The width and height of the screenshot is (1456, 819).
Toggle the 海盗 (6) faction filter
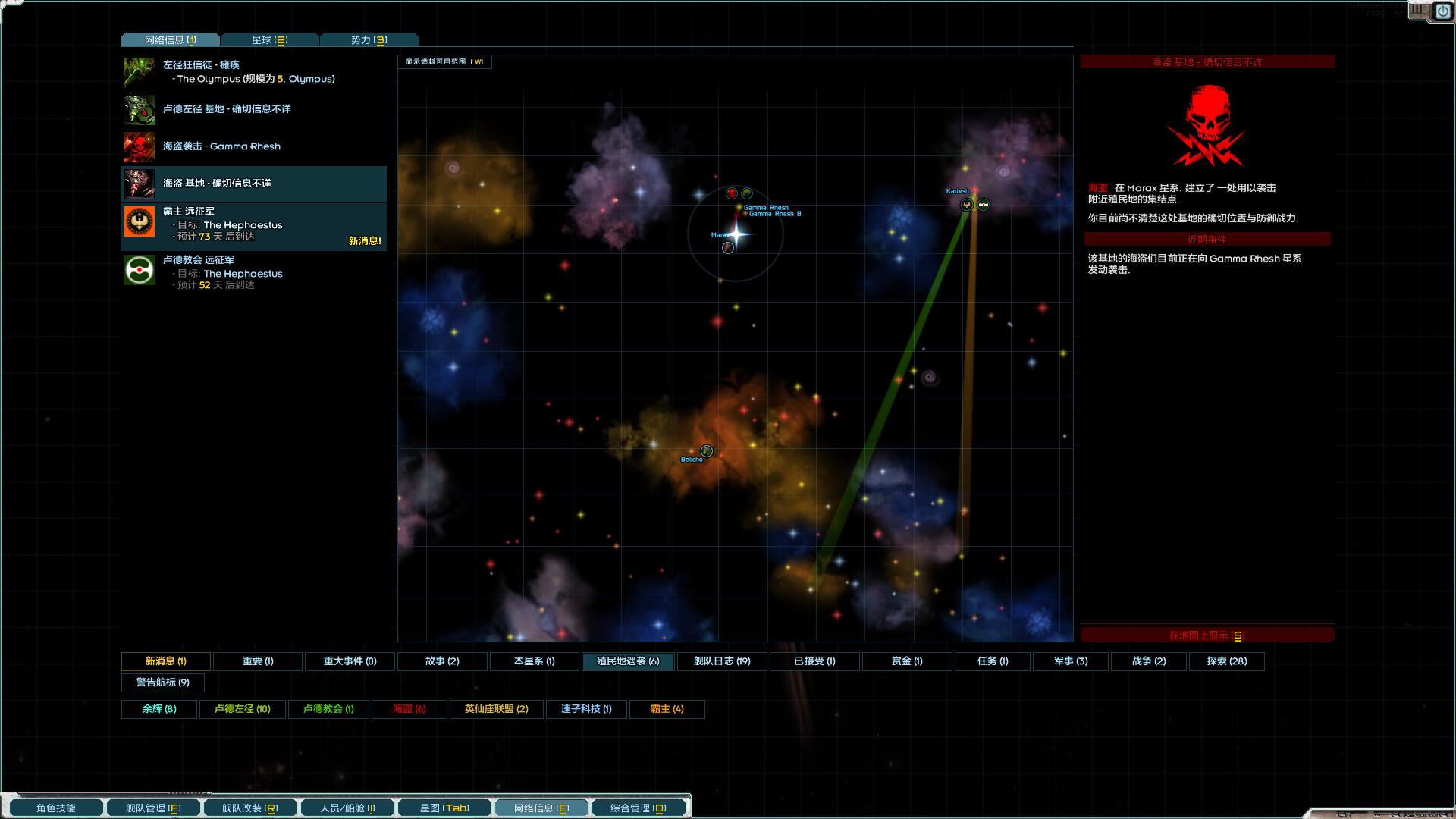click(x=409, y=709)
